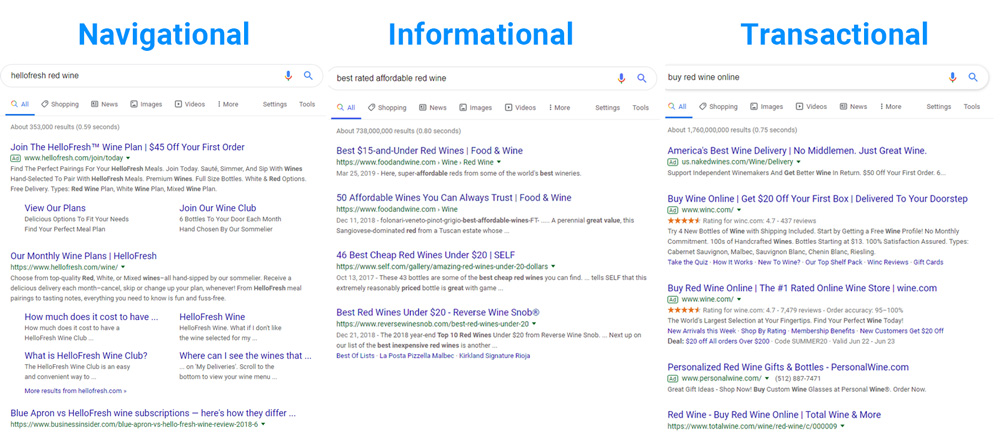The image size is (1000, 432).
Task: Open Blue Apron vs HelloFresh wine result
Action: 154,413
